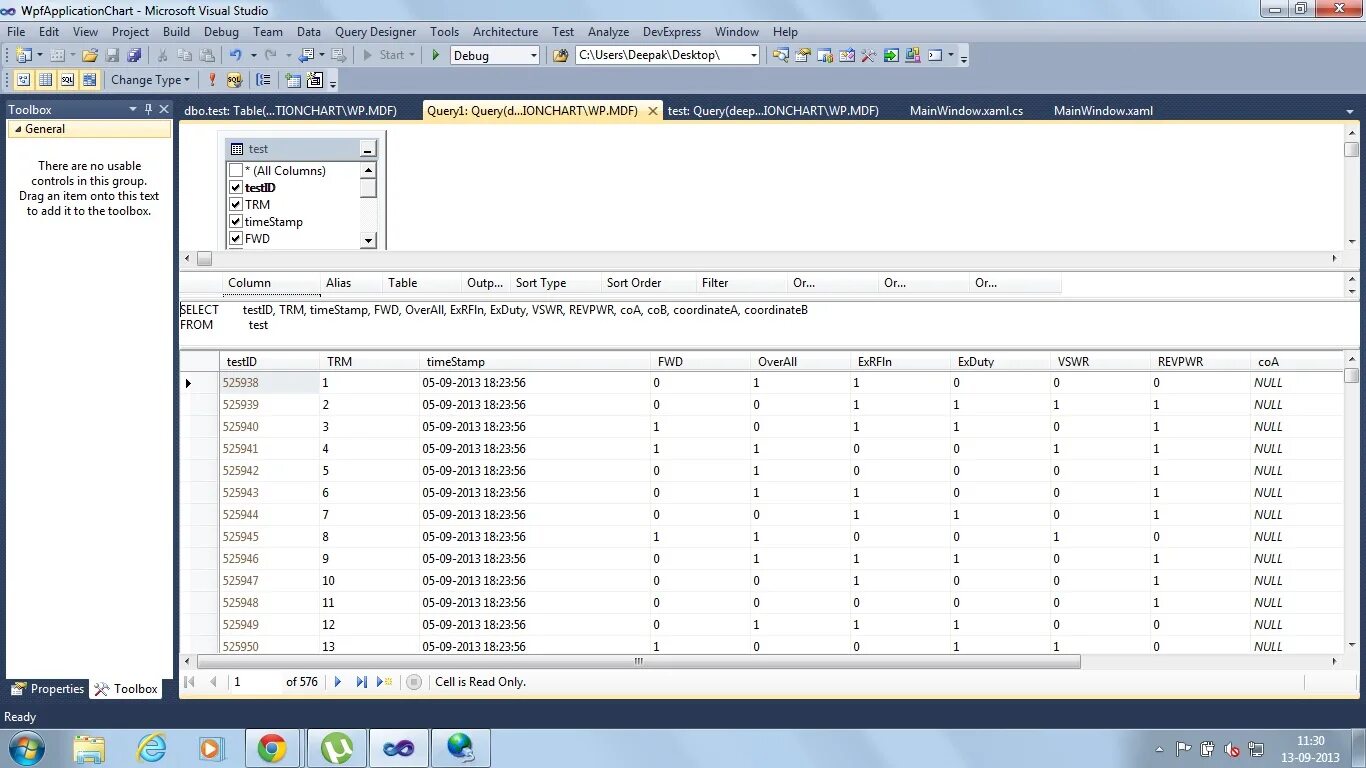Click the Alias criteria column header
Screen dimensions: 1366x768
click(x=351, y=283)
